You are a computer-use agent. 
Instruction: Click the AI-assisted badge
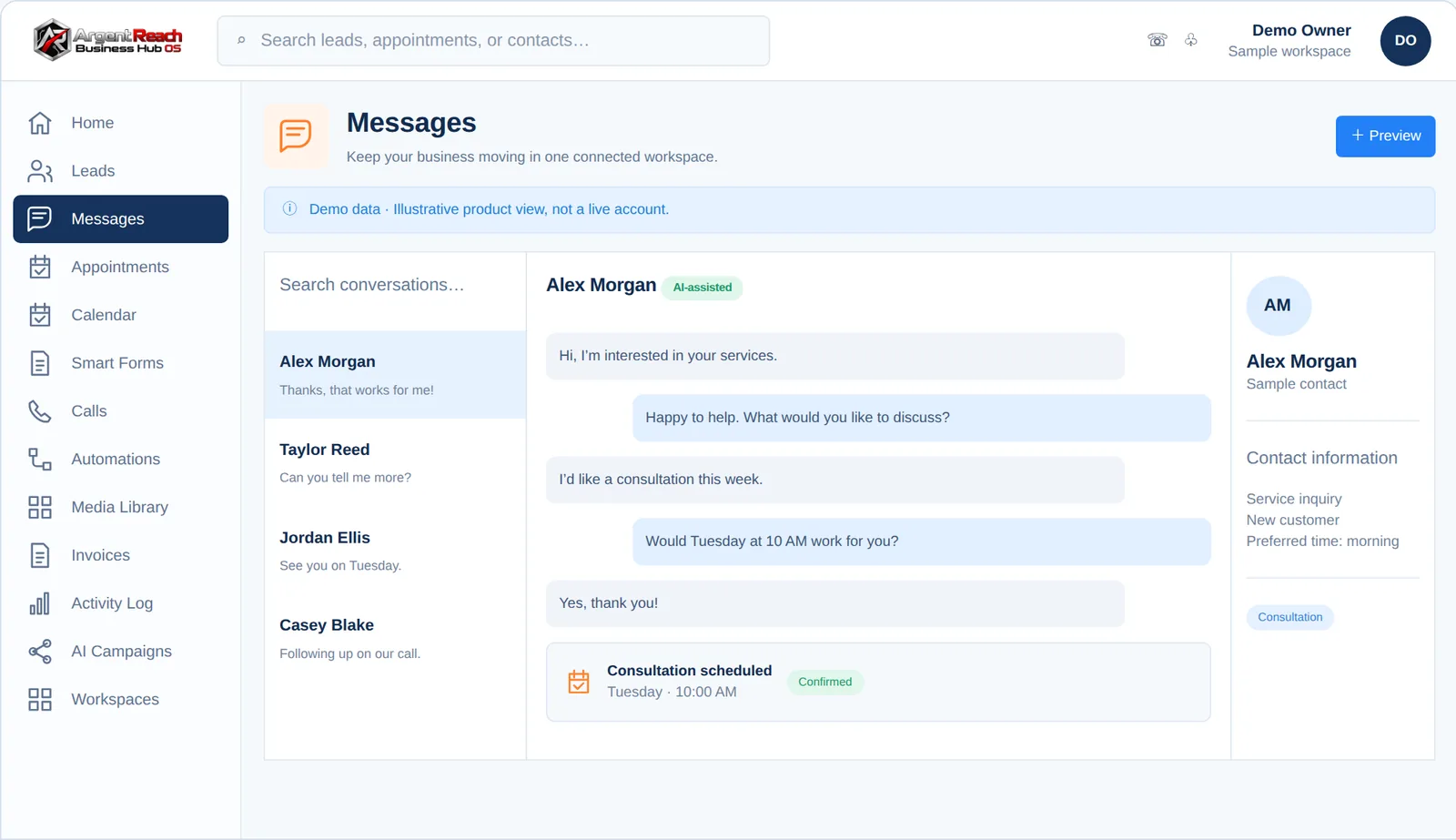tap(703, 288)
